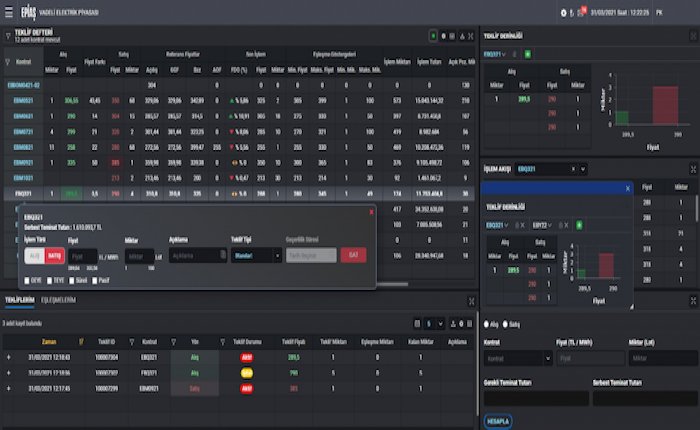
Task: Click the HESAPLA button
Action: coord(497,421)
